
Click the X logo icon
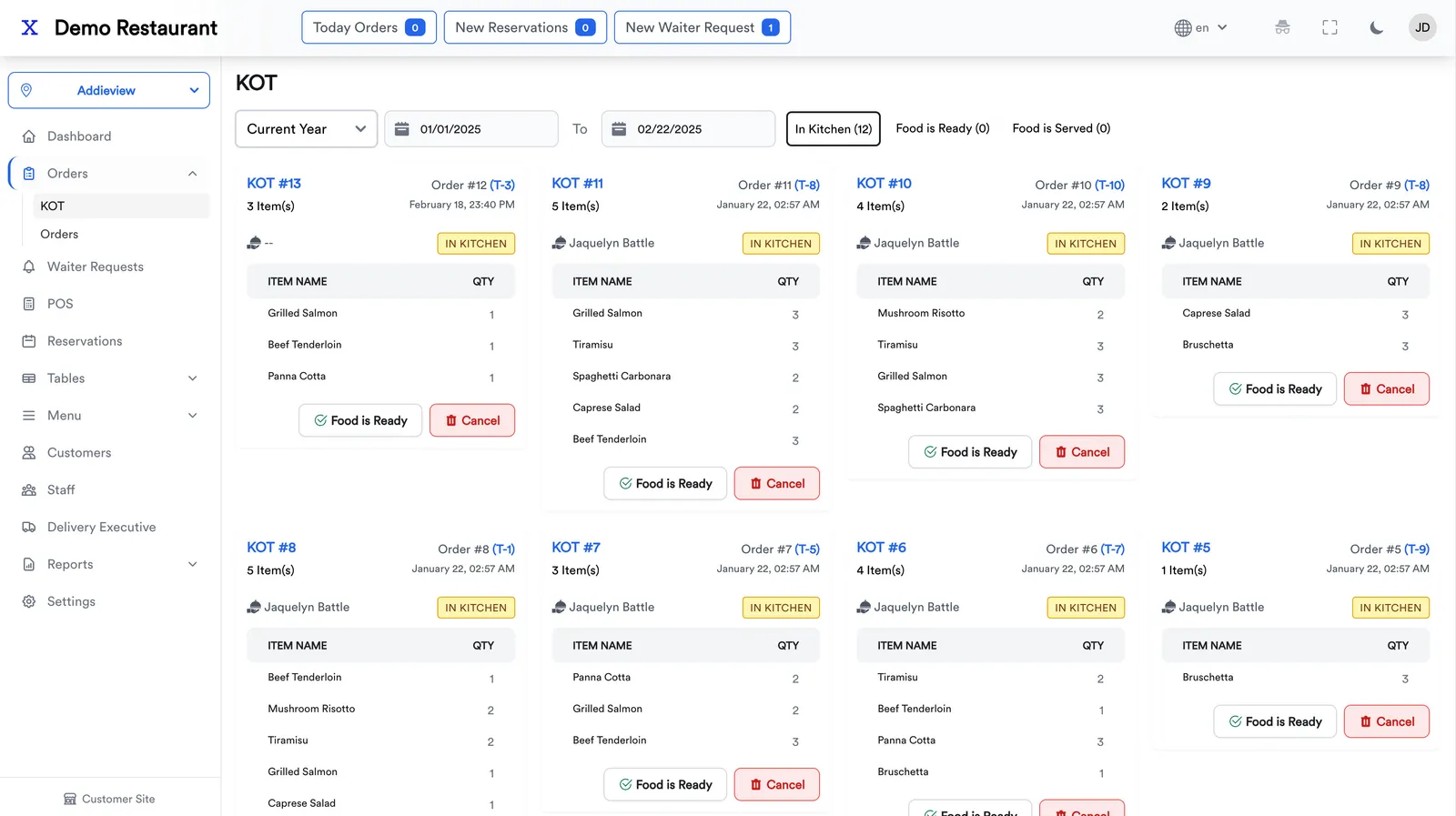click(x=30, y=27)
